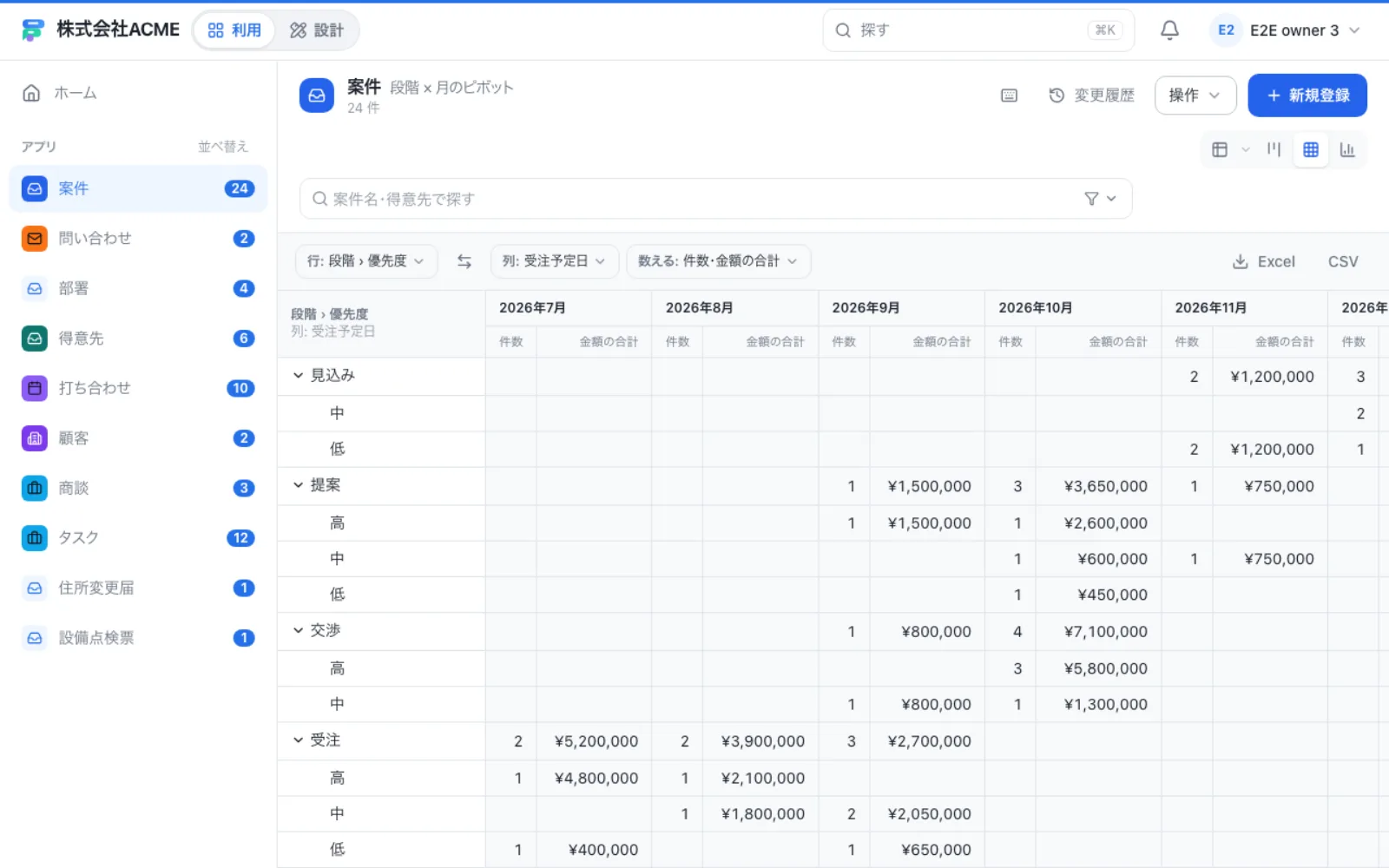Click the keyboard shortcuts icon
Screen dimensions: 1389x868
coord(1009,95)
